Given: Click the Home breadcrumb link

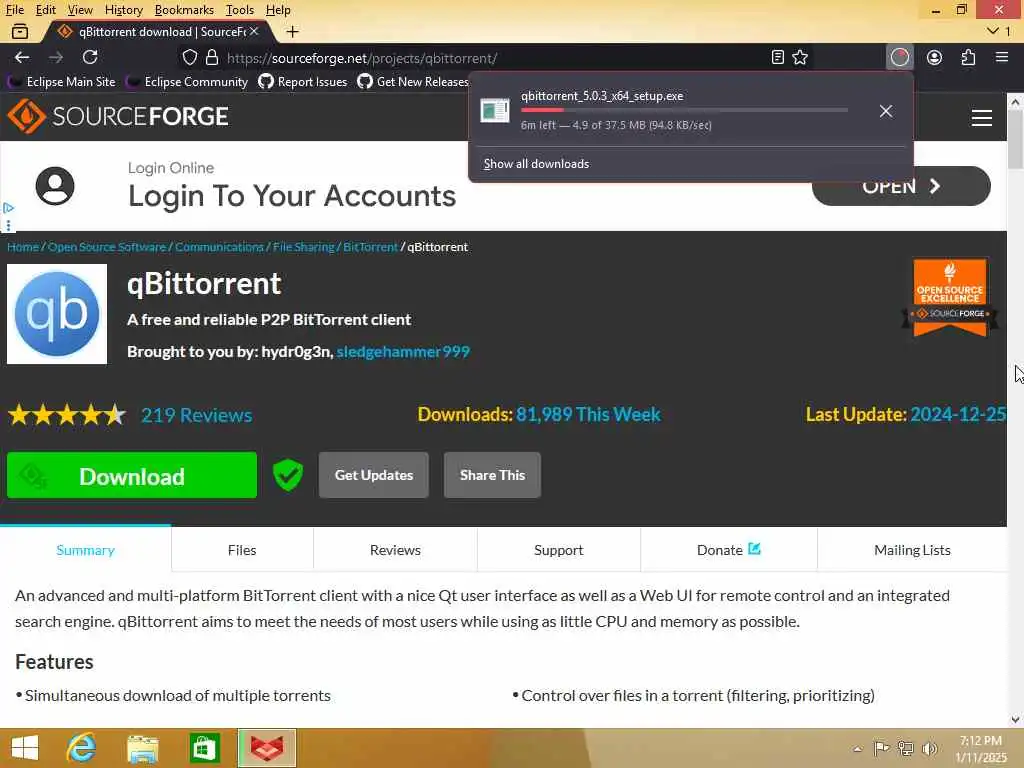Looking at the screenshot, I should (23, 247).
